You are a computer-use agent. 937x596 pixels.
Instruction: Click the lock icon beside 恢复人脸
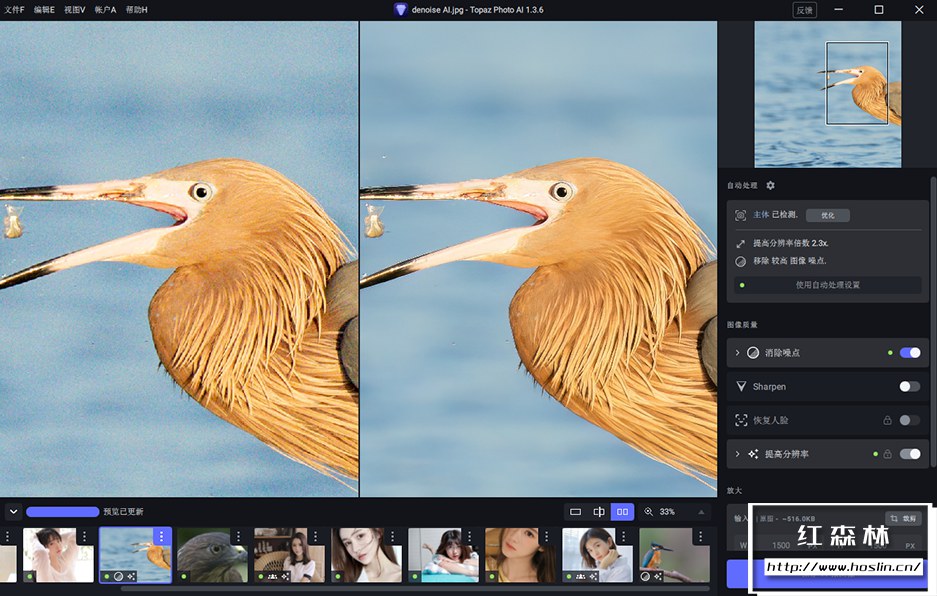click(887, 420)
